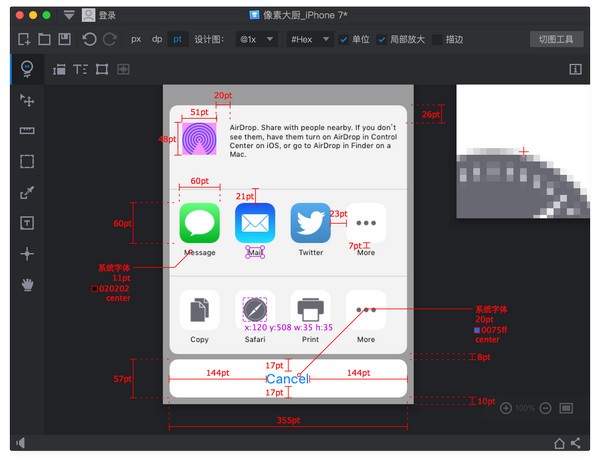Screen dimensions: 600x464
Task: Enable the 描边 checkbox
Action: (x=436, y=39)
